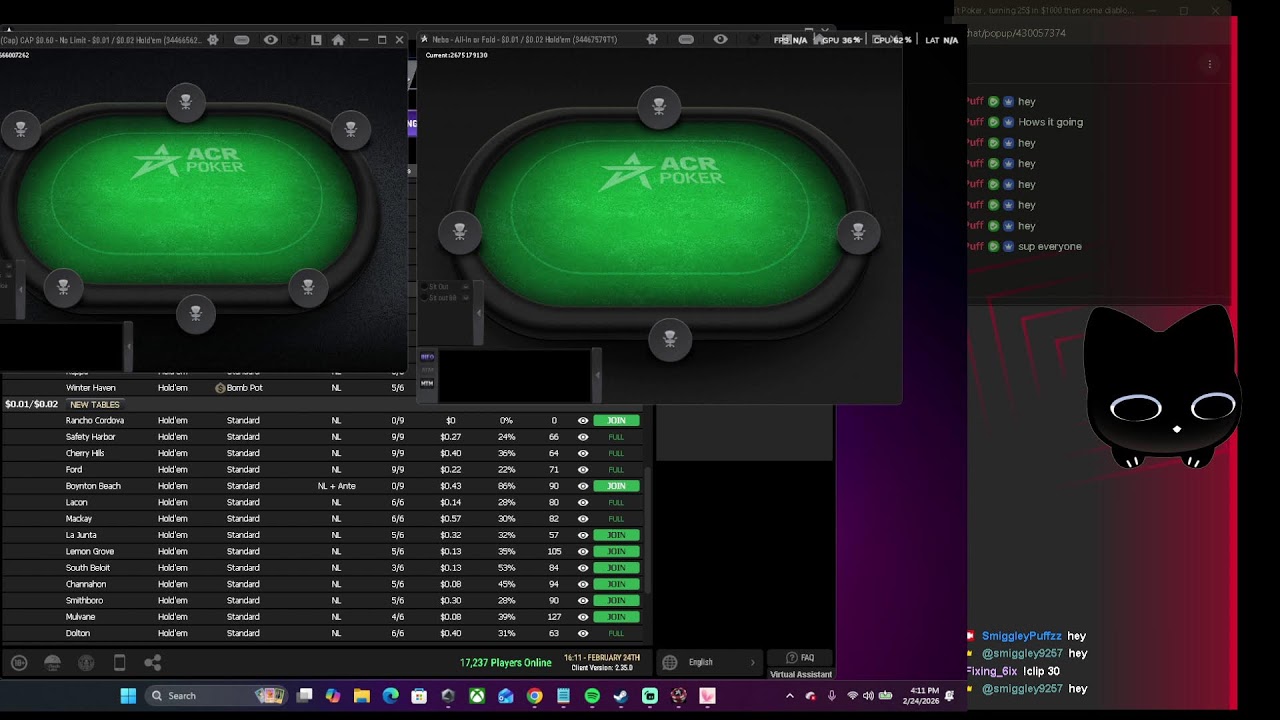
Task: Join the La Junta table
Action: pos(616,535)
